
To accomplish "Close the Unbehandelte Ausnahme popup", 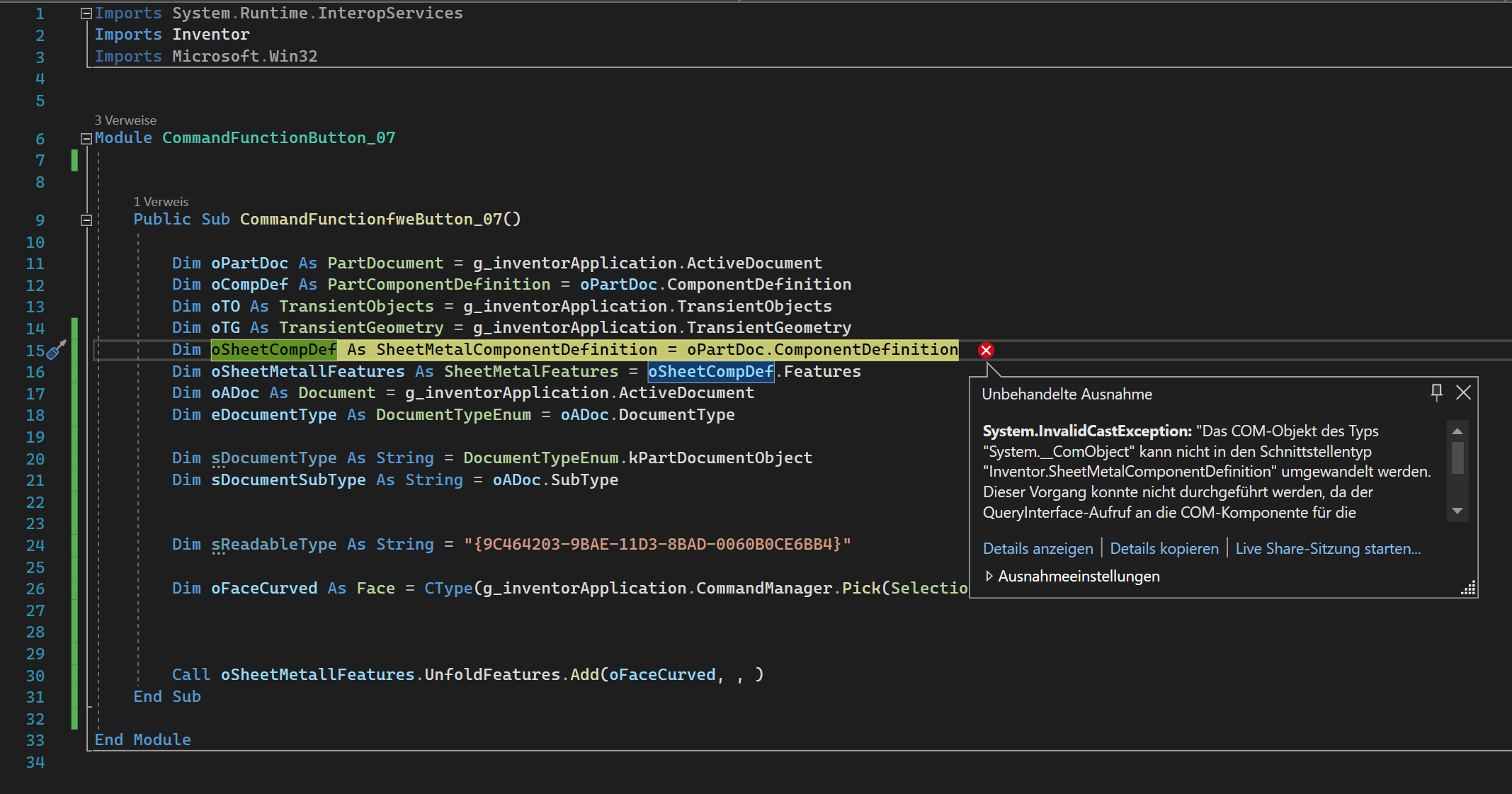I will coord(1463,392).
